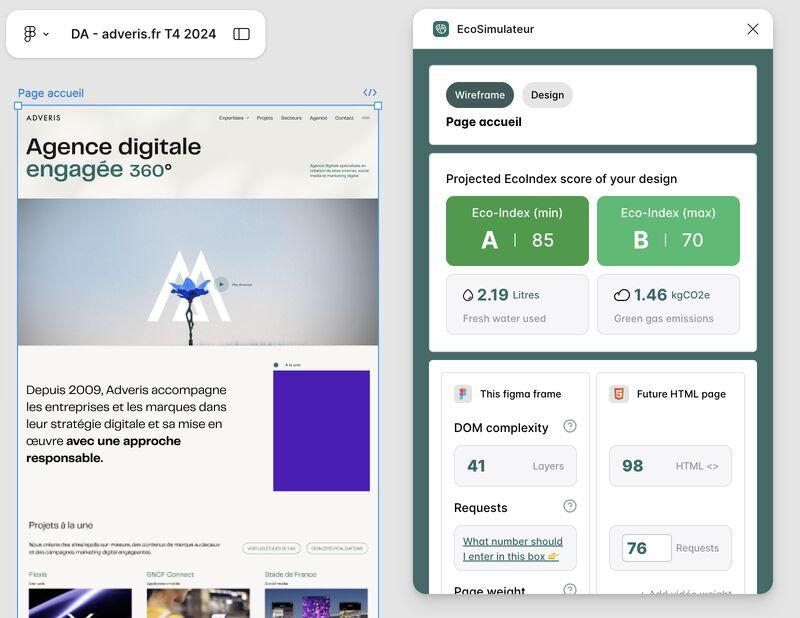Select the SNCF Connect project thumbnail
Image resolution: width=800 pixels, height=618 pixels.
(198, 603)
